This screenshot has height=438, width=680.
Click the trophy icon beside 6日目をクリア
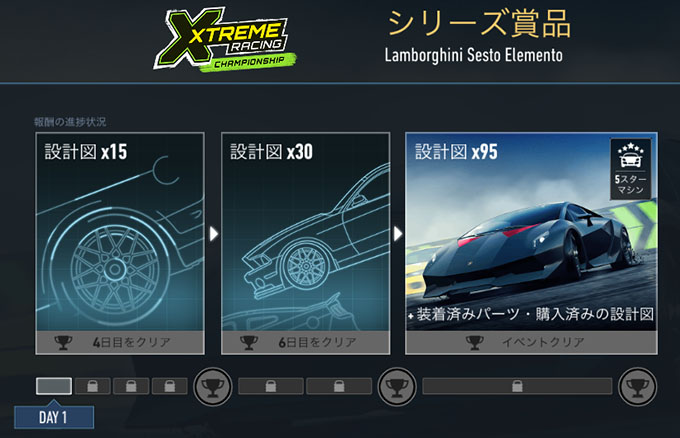point(249,343)
